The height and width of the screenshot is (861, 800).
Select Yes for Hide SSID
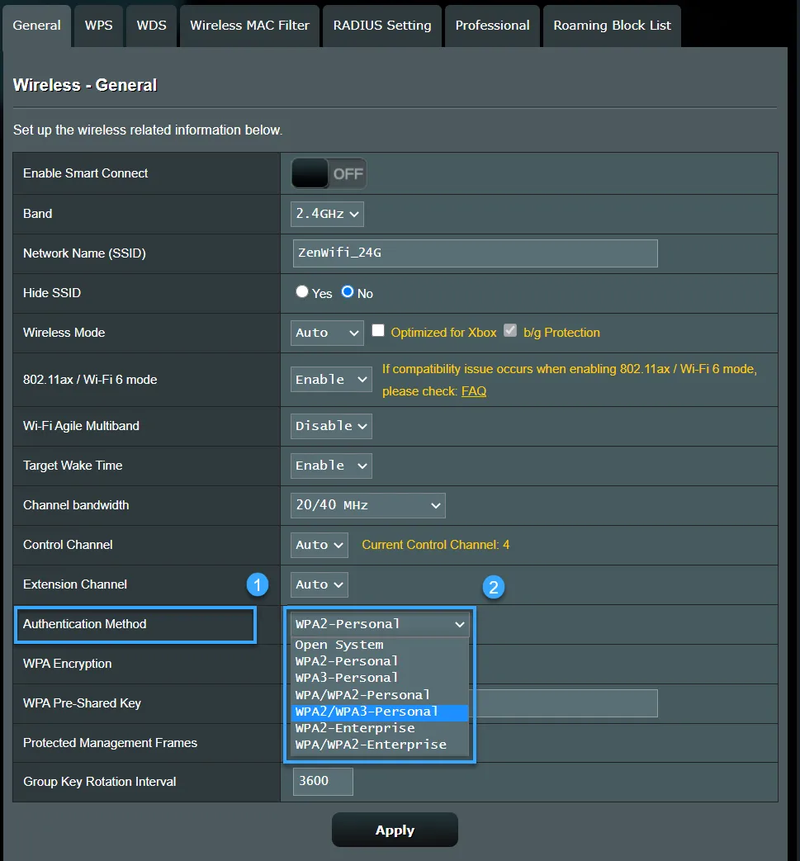point(302,293)
